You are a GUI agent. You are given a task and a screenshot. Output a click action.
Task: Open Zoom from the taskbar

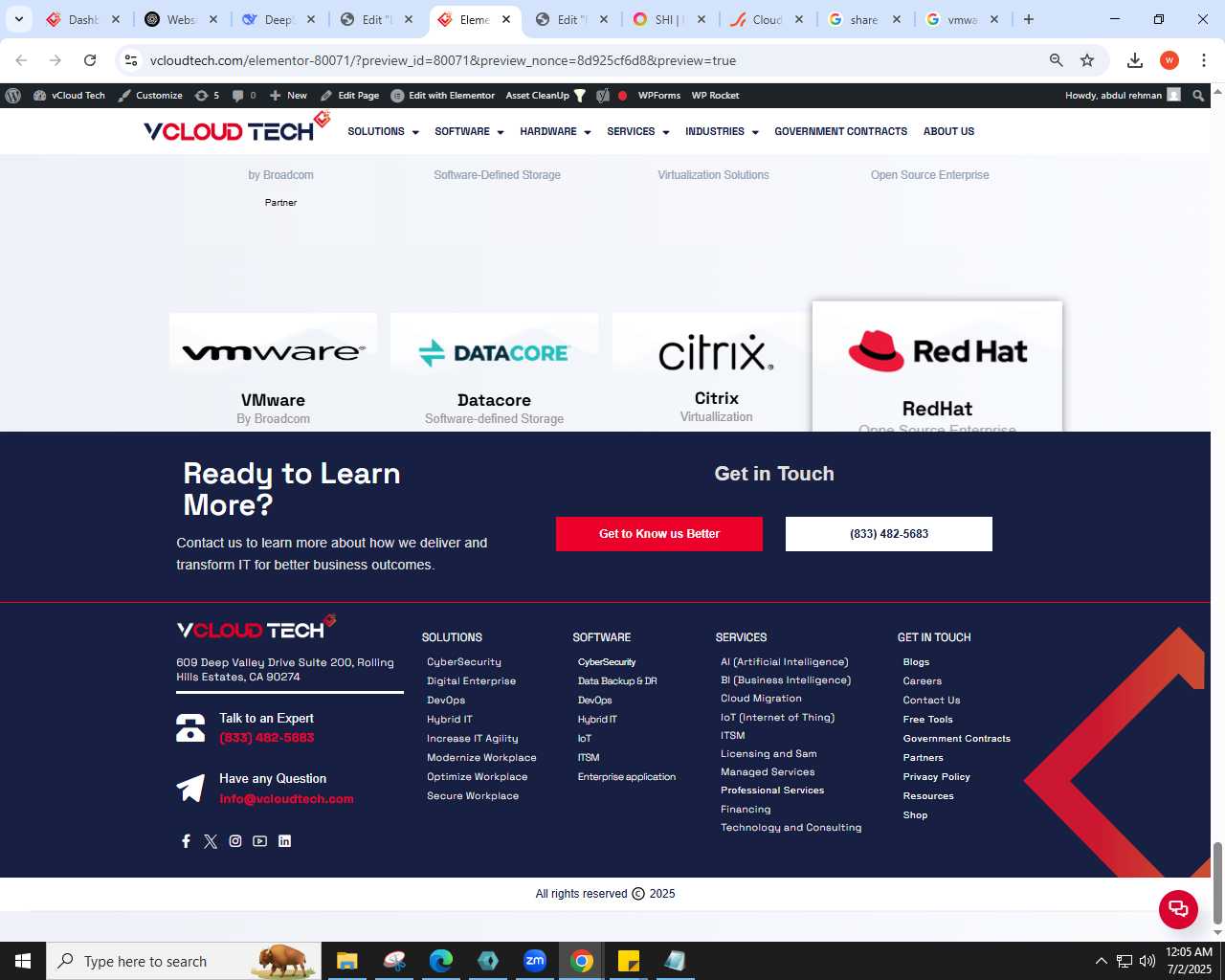pyautogui.click(x=535, y=961)
